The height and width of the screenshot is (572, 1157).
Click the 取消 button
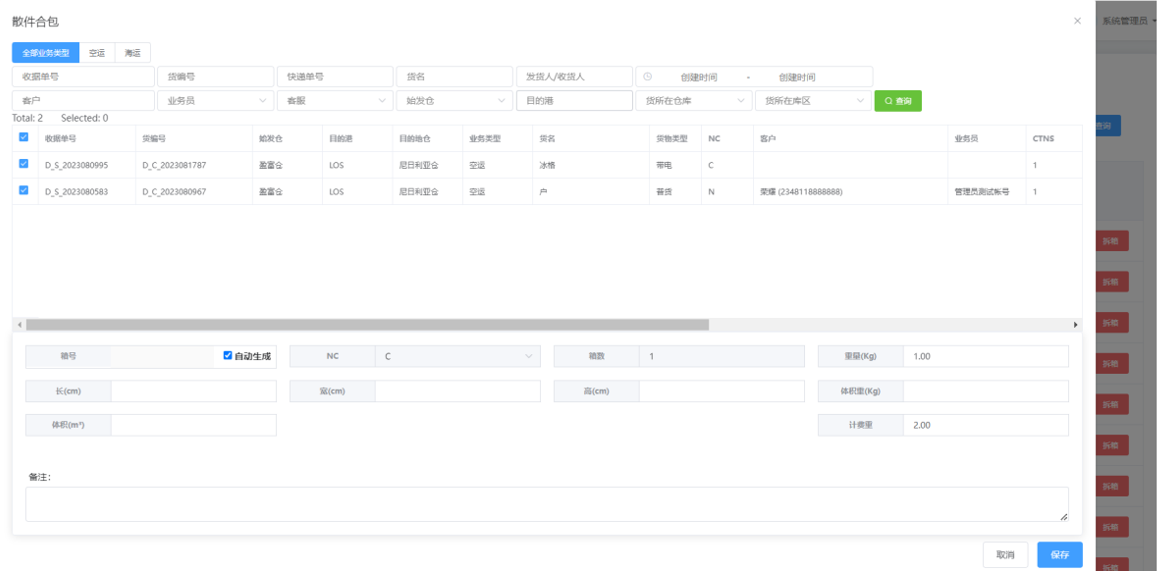[x=1005, y=555]
